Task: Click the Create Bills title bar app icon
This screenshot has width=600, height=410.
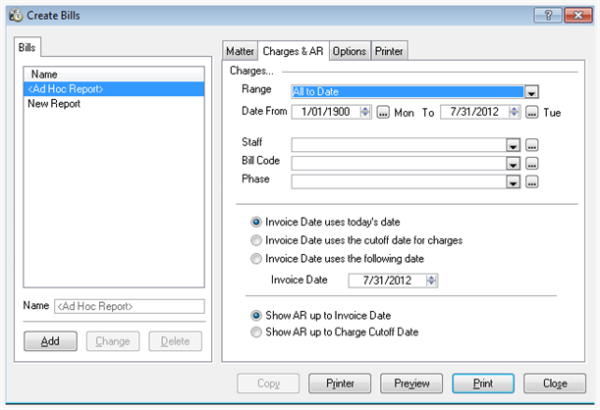Action: point(16,15)
